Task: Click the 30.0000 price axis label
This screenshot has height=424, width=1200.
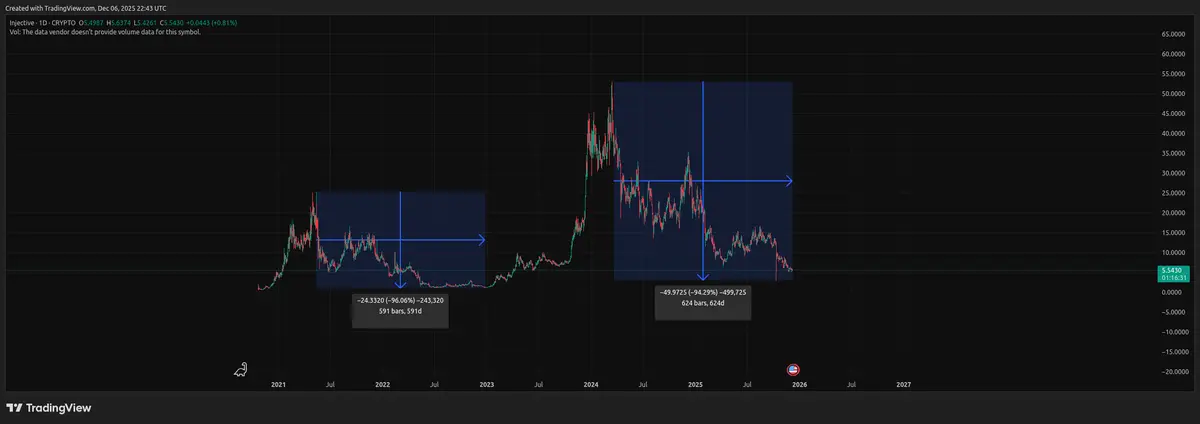Action: (1174, 173)
